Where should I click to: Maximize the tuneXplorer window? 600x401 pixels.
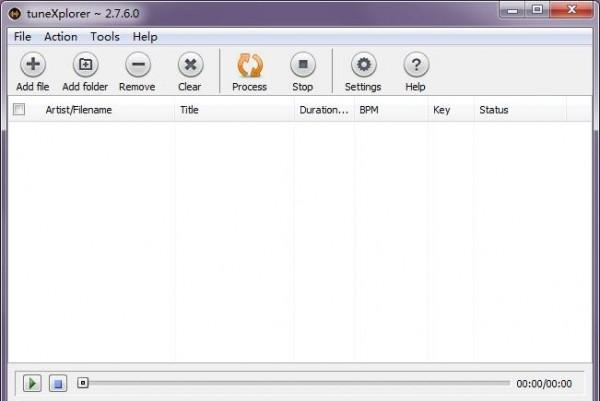click(537, 10)
